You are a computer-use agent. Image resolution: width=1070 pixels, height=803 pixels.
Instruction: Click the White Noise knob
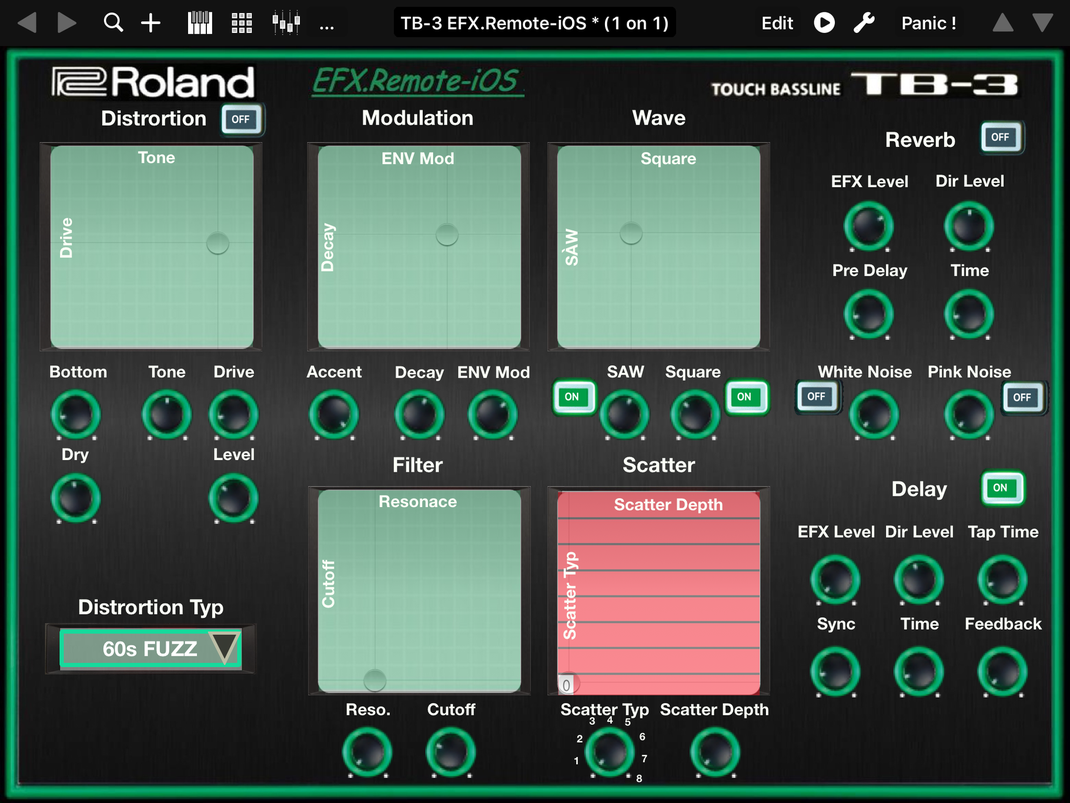(874, 414)
